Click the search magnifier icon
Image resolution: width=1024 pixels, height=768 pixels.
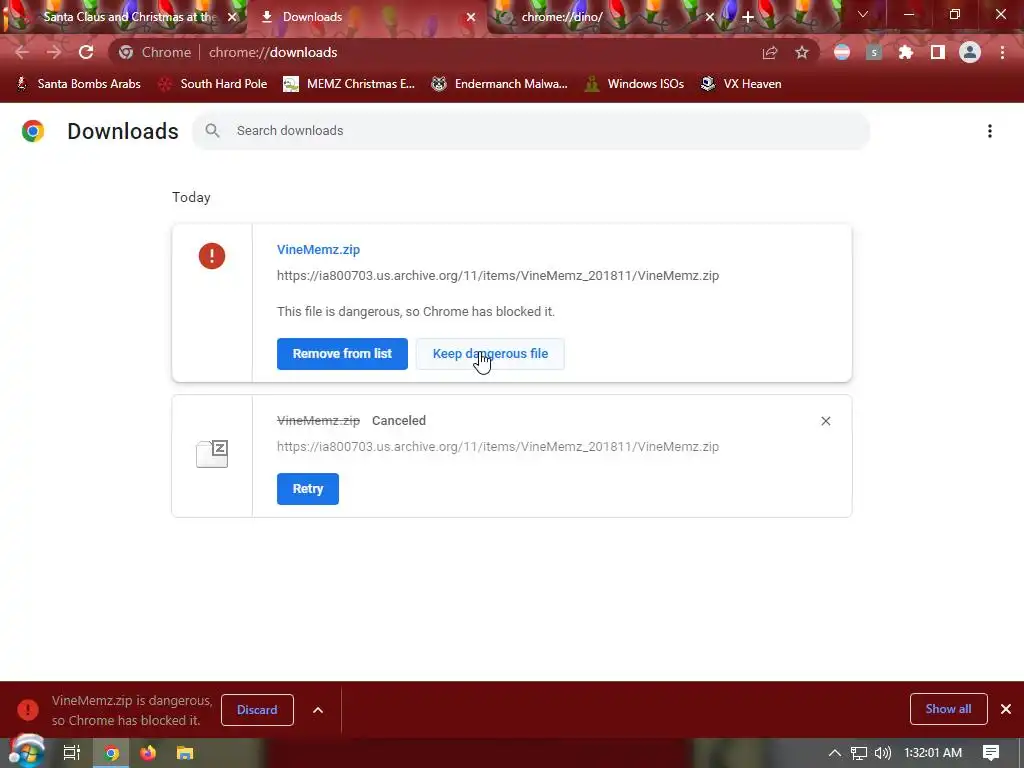(212, 131)
